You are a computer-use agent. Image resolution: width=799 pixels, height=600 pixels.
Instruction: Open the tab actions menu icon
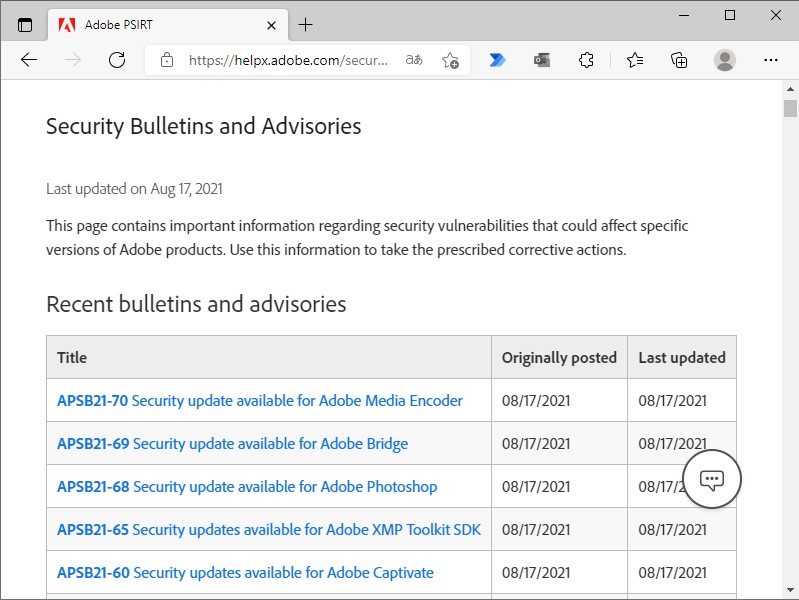pyautogui.click(x=24, y=24)
